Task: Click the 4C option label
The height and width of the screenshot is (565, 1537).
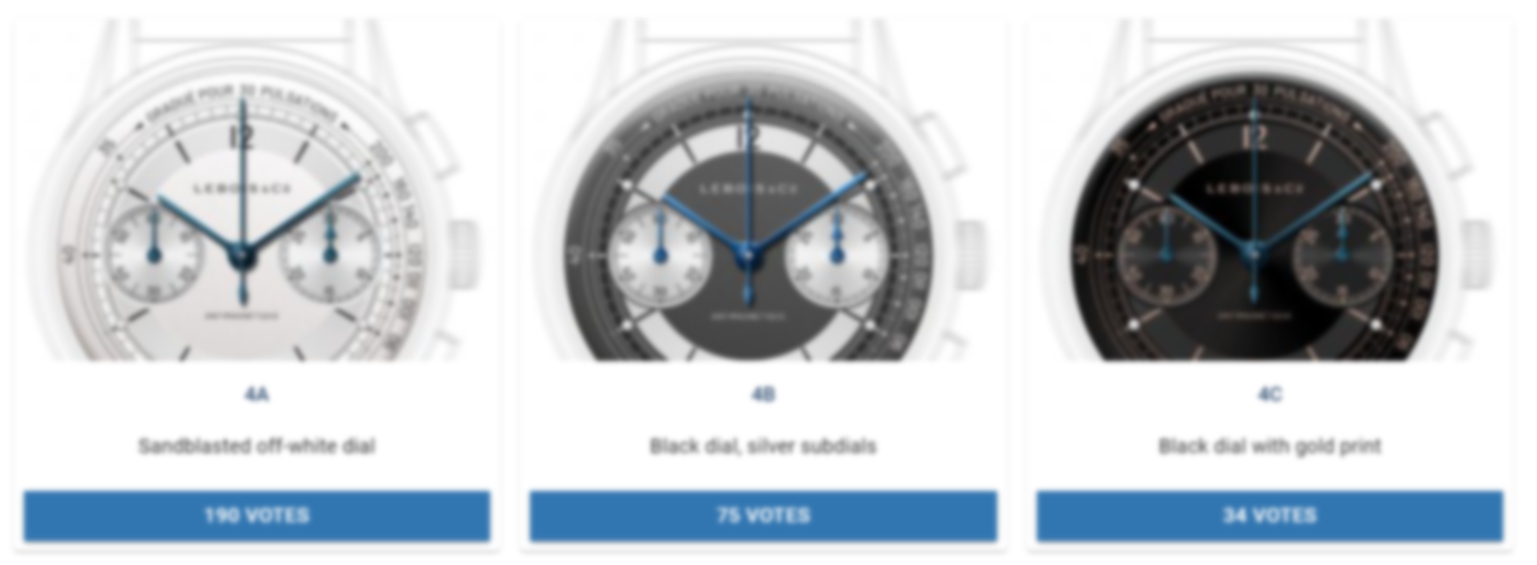Action: [1269, 395]
